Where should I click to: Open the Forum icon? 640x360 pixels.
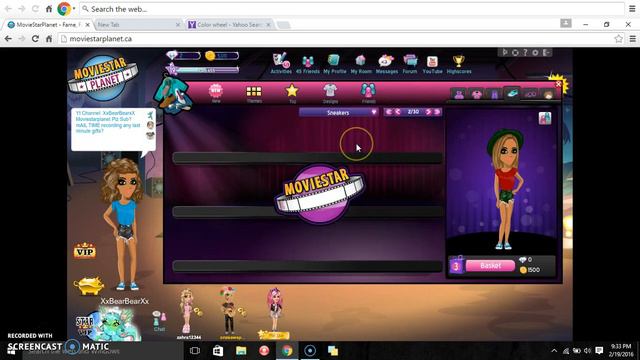click(x=410, y=64)
